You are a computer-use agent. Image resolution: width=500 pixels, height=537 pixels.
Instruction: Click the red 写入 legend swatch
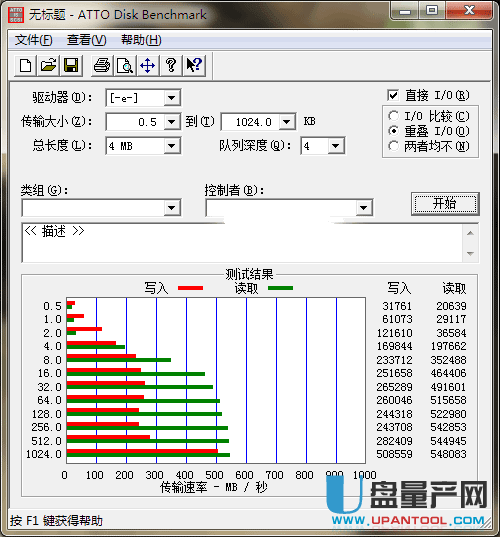point(191,288)
